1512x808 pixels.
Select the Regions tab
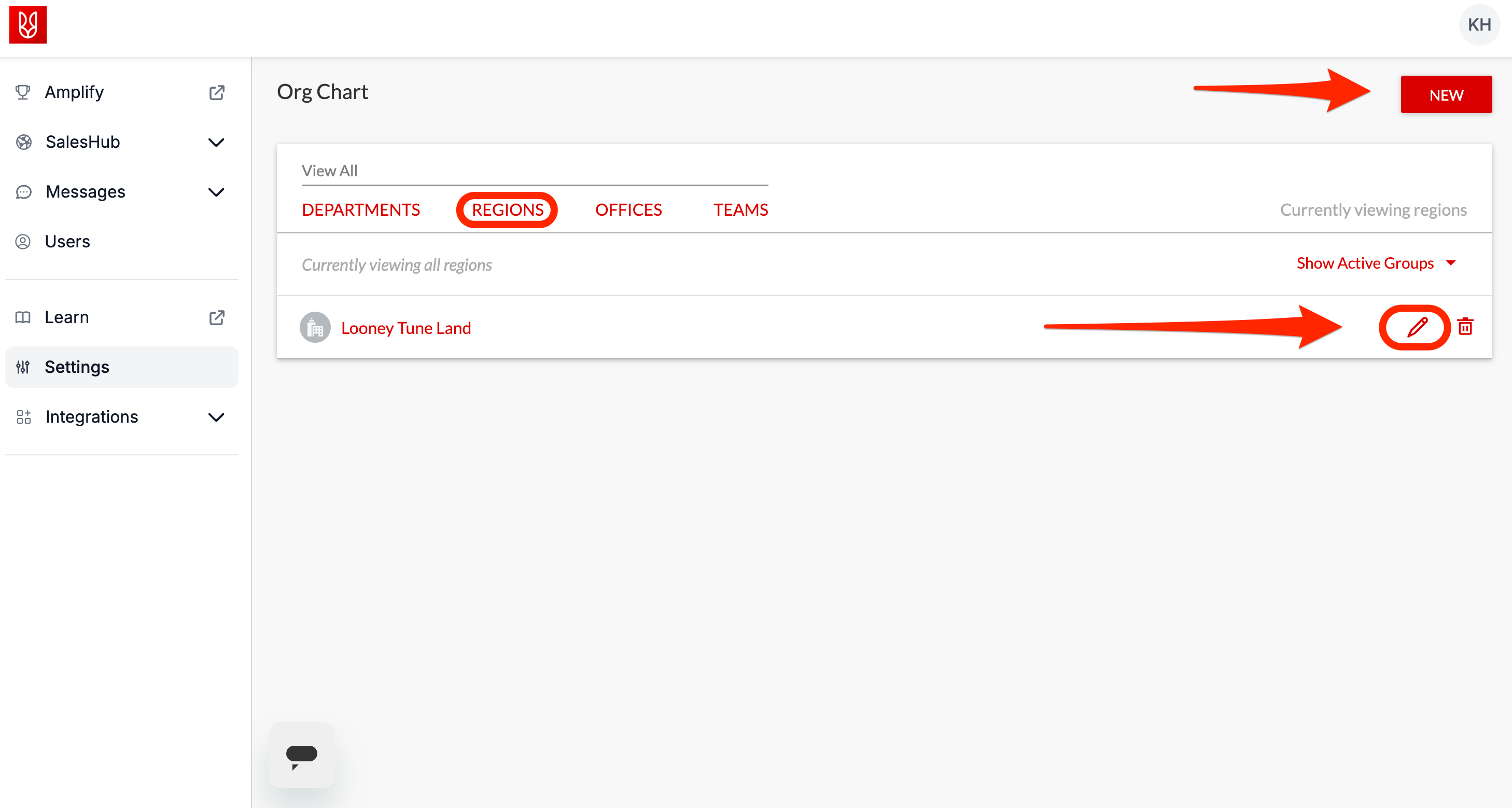coord(507,210)
